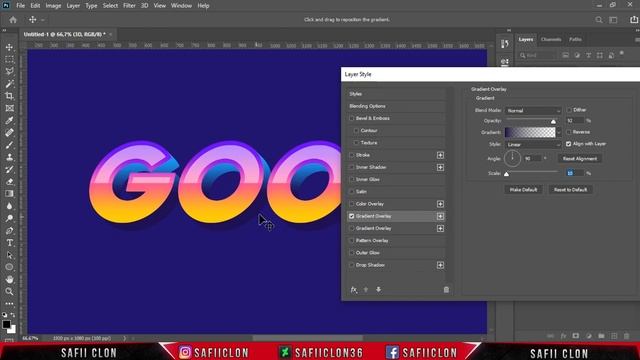This screenshot has height=360, width=640.
Task: Uncheck the selected Gradient Overlay checkbox
Action: point(351,216)
